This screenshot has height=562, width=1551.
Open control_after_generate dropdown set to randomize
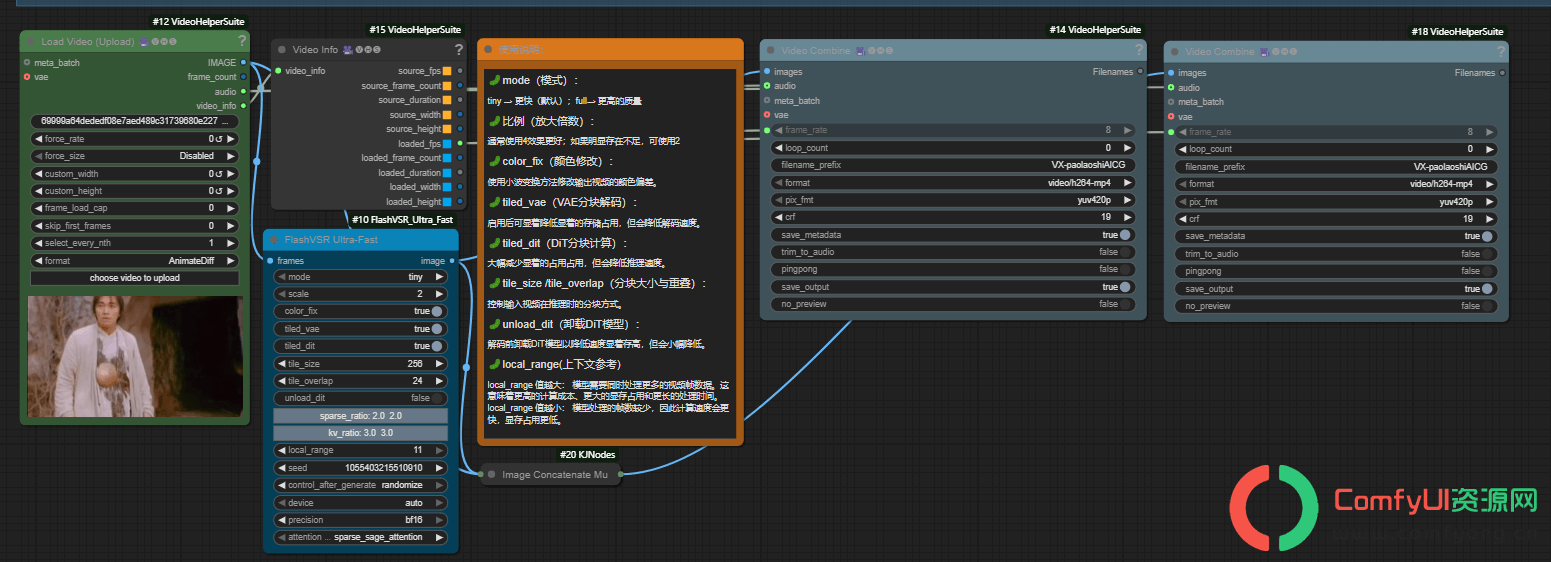click(x=359, y=485)
